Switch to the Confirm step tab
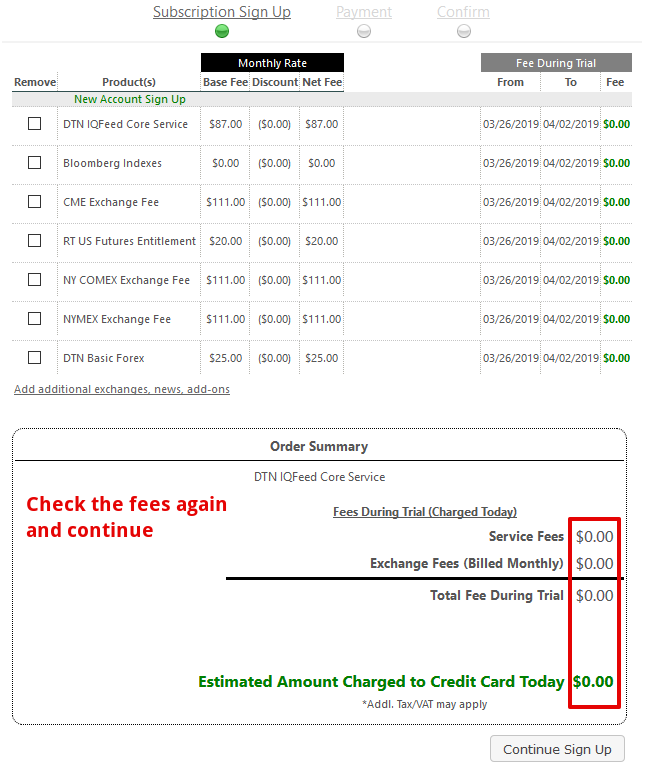This screenshot has width=647, height=768. pyautogui.click(x=463, y=12)
